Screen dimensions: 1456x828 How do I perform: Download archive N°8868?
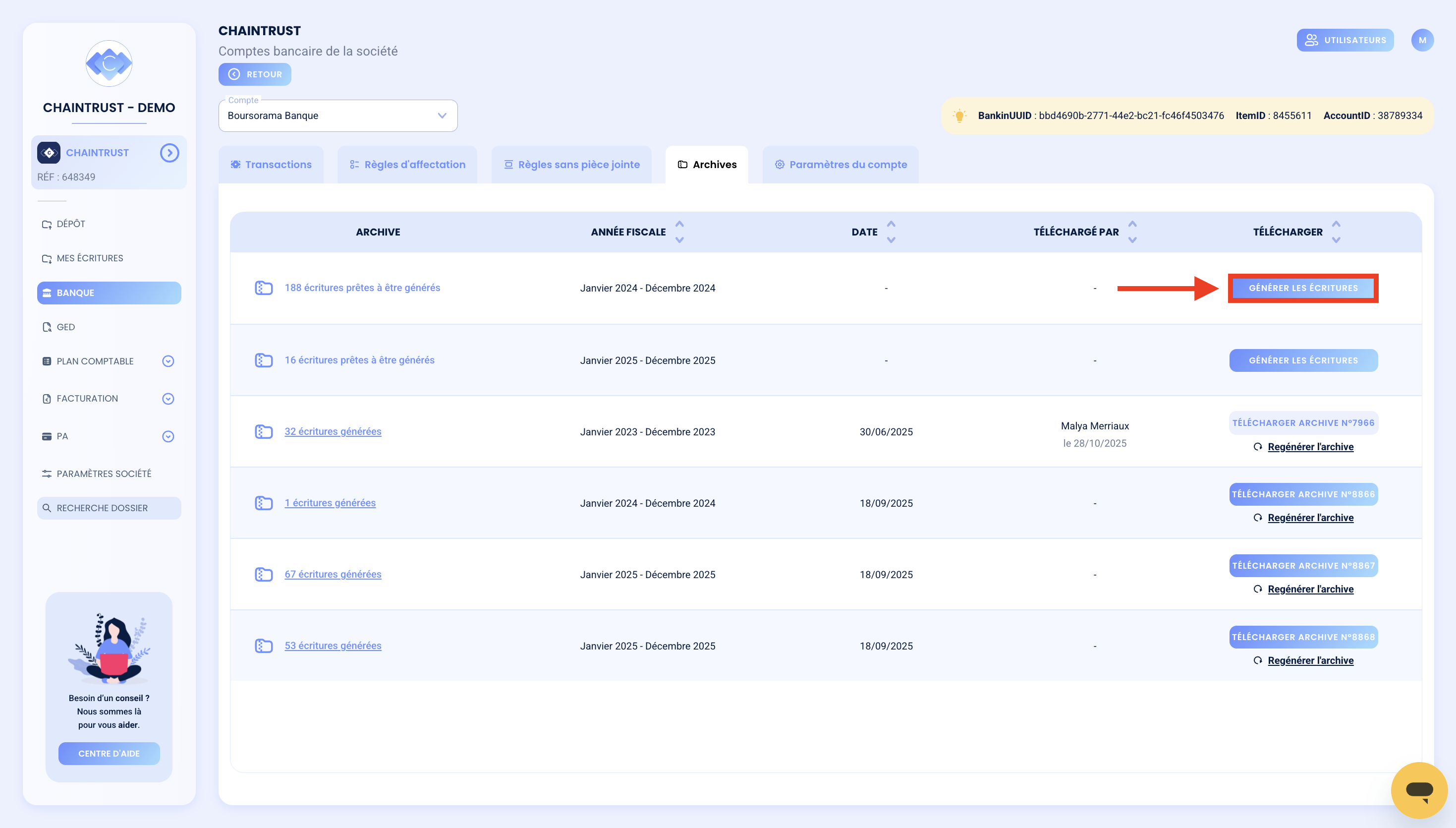(x=1303, y=637)
